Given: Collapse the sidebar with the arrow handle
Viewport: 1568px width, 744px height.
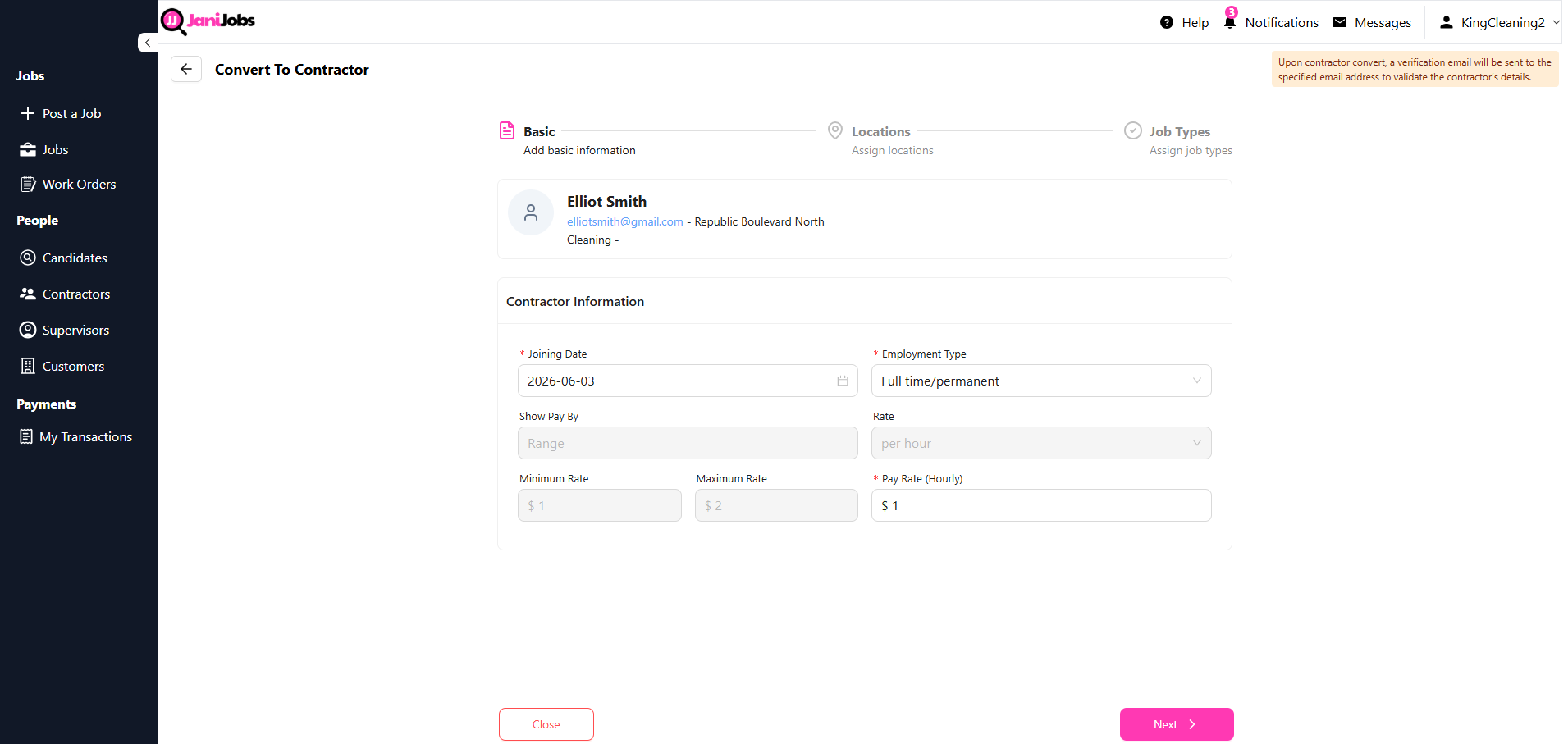Looking at the screenshot, I should click(x=148, y=43).
